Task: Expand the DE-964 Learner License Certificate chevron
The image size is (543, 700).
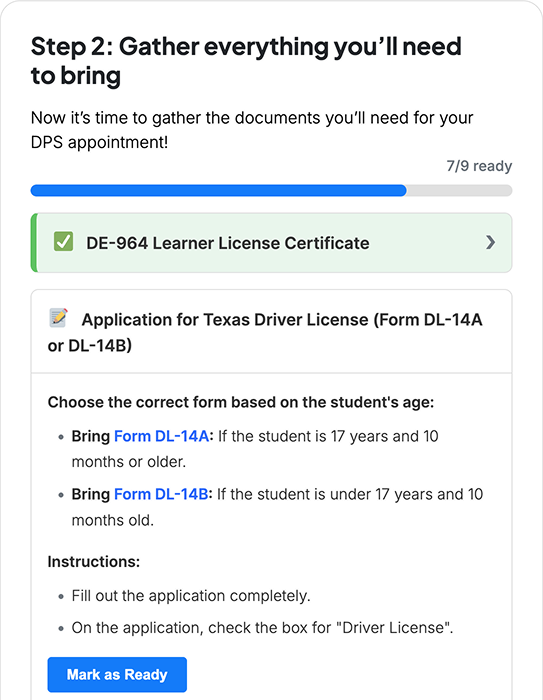Action: pyautogui.click(x=490, y=242)
